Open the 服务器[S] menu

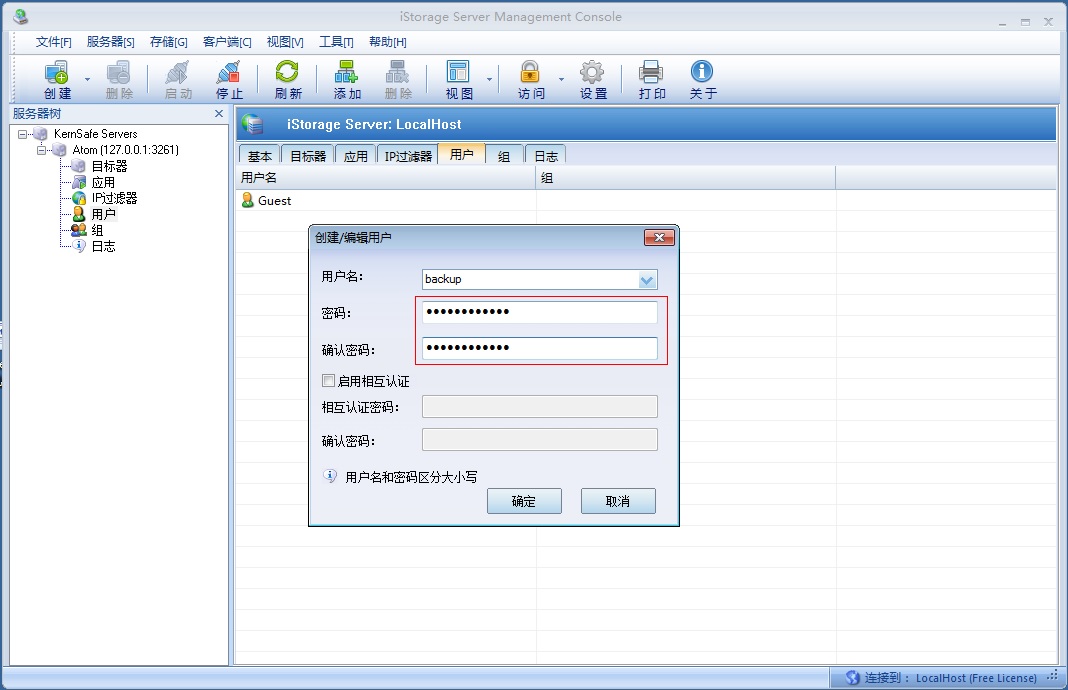tap(110, 42)
